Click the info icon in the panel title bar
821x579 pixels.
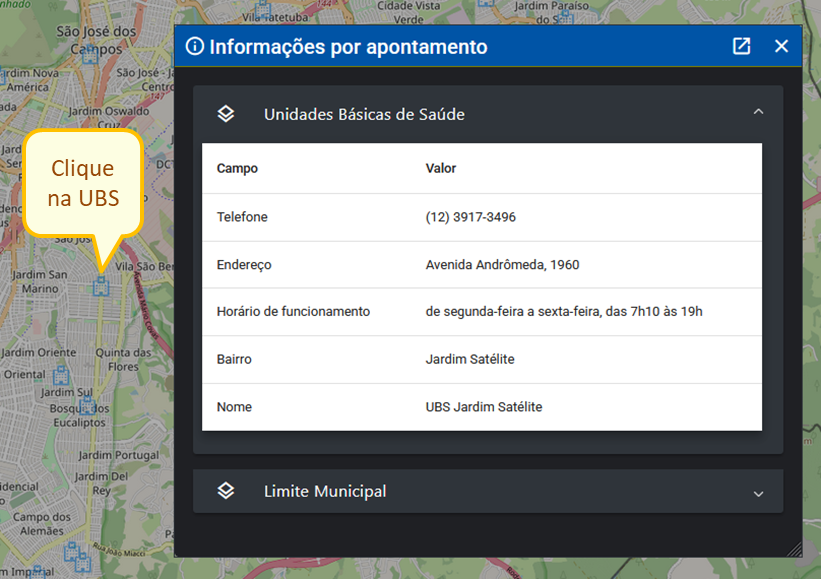pos(195,46)
